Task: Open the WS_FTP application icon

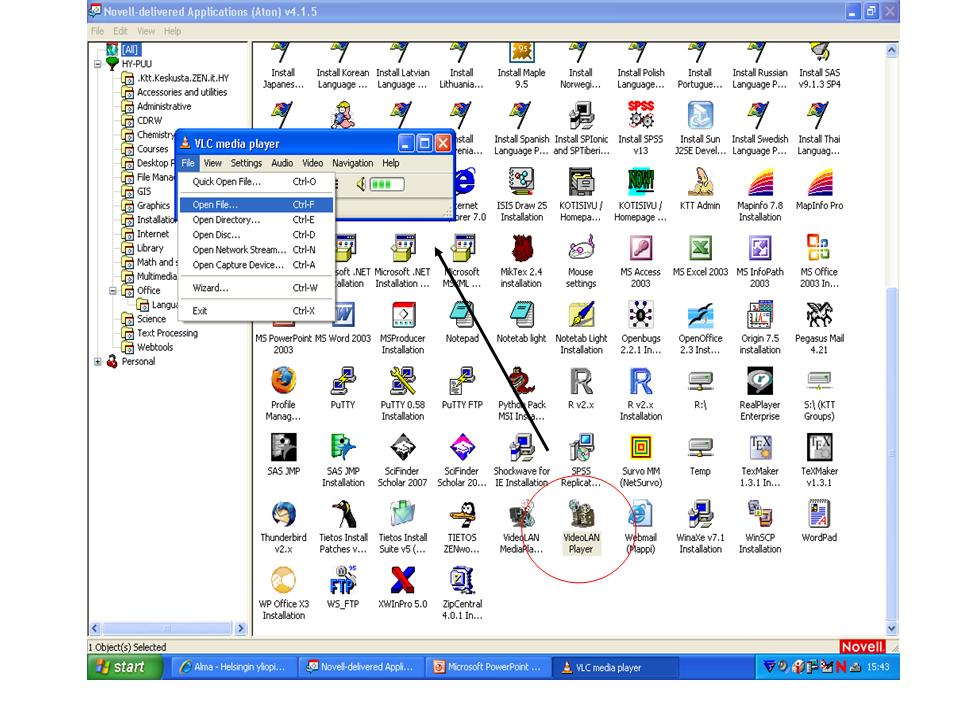Action: coord(343,580)
